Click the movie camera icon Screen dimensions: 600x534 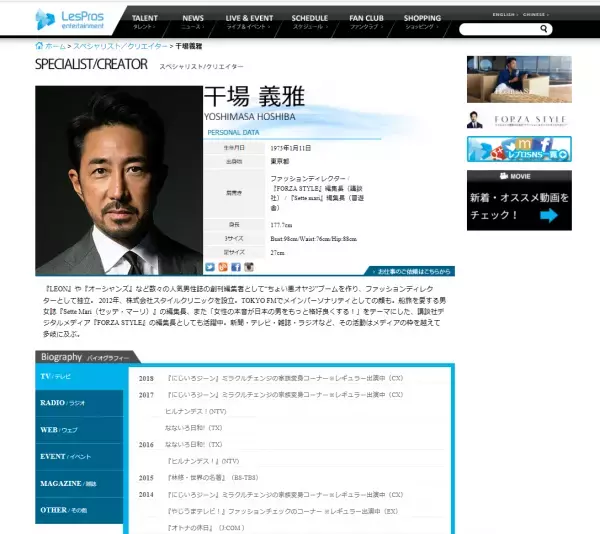click(504, 176)
